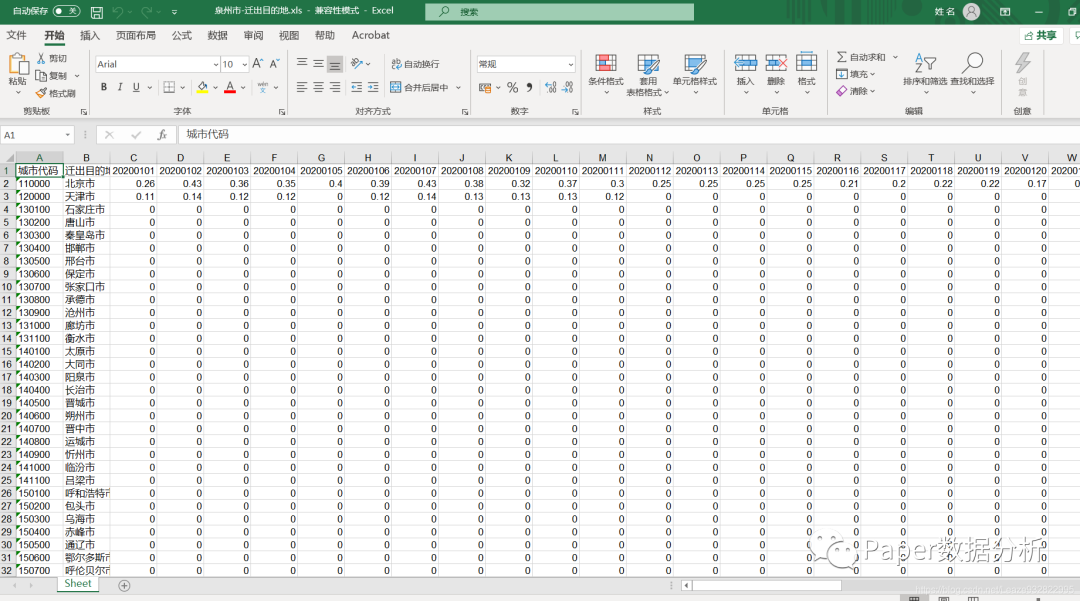
Task: Open the File (文件) tab
Action: [x=17, y=35]
